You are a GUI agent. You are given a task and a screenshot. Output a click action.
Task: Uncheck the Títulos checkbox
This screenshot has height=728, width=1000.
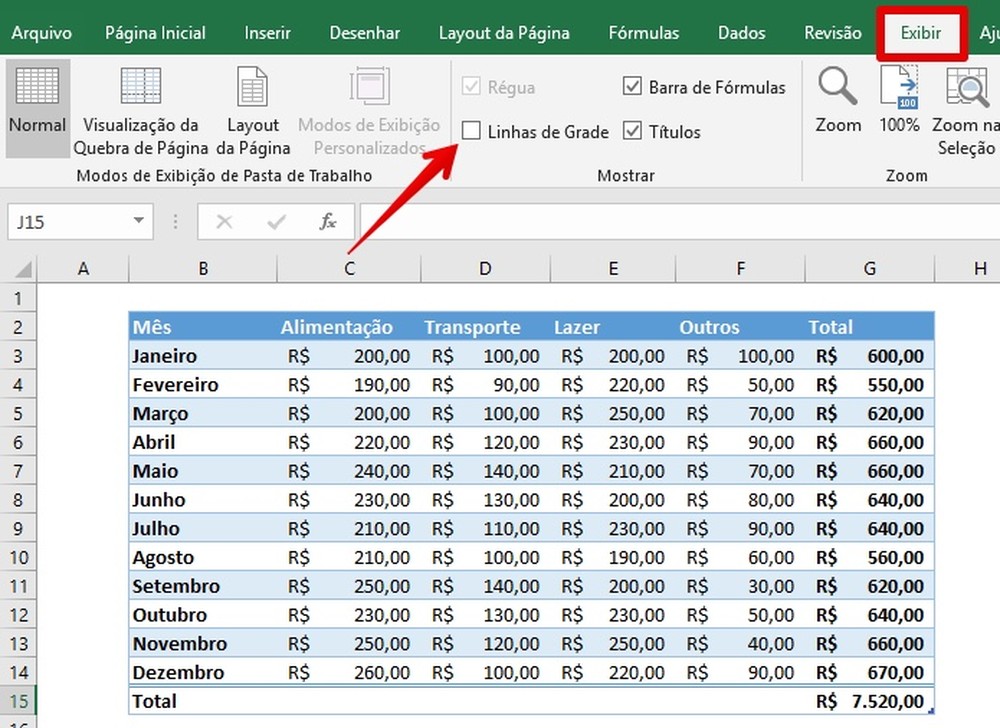[634, 131]
